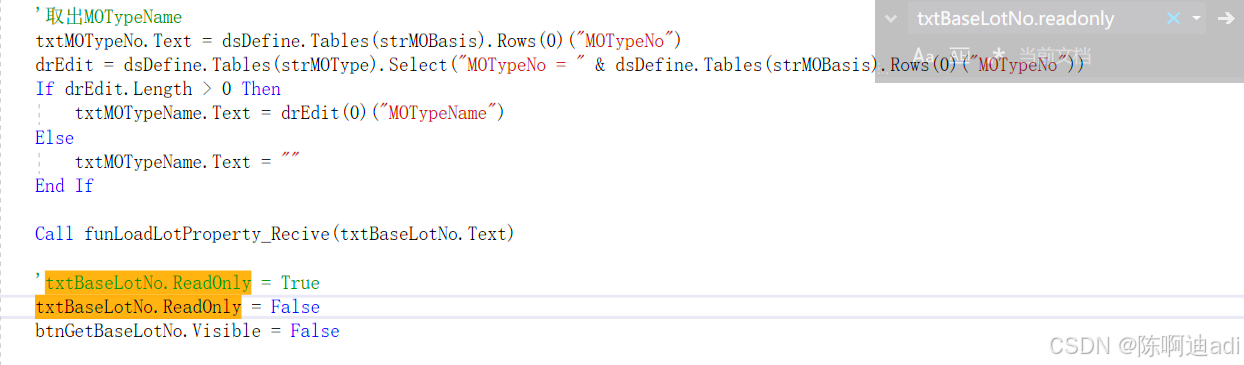Click the "MOTypeNo = " string in Select call
1244x365 pixels.
coord(519,65)
